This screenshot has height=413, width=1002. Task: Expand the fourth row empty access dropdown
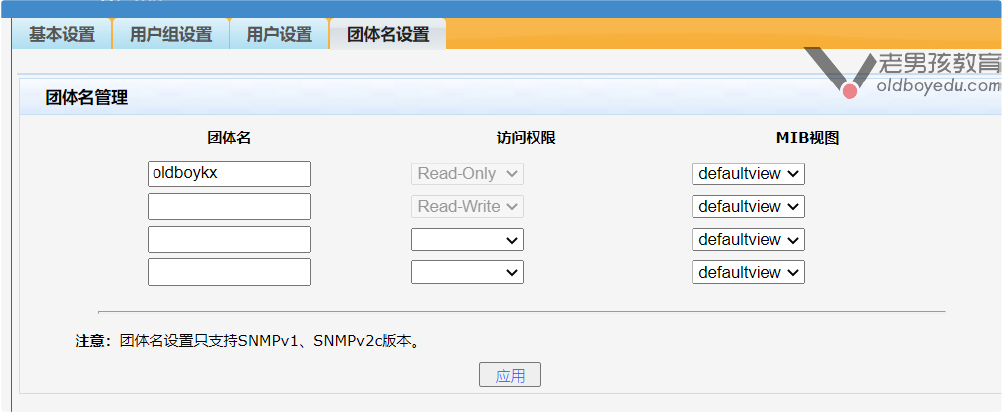(467, 272)
